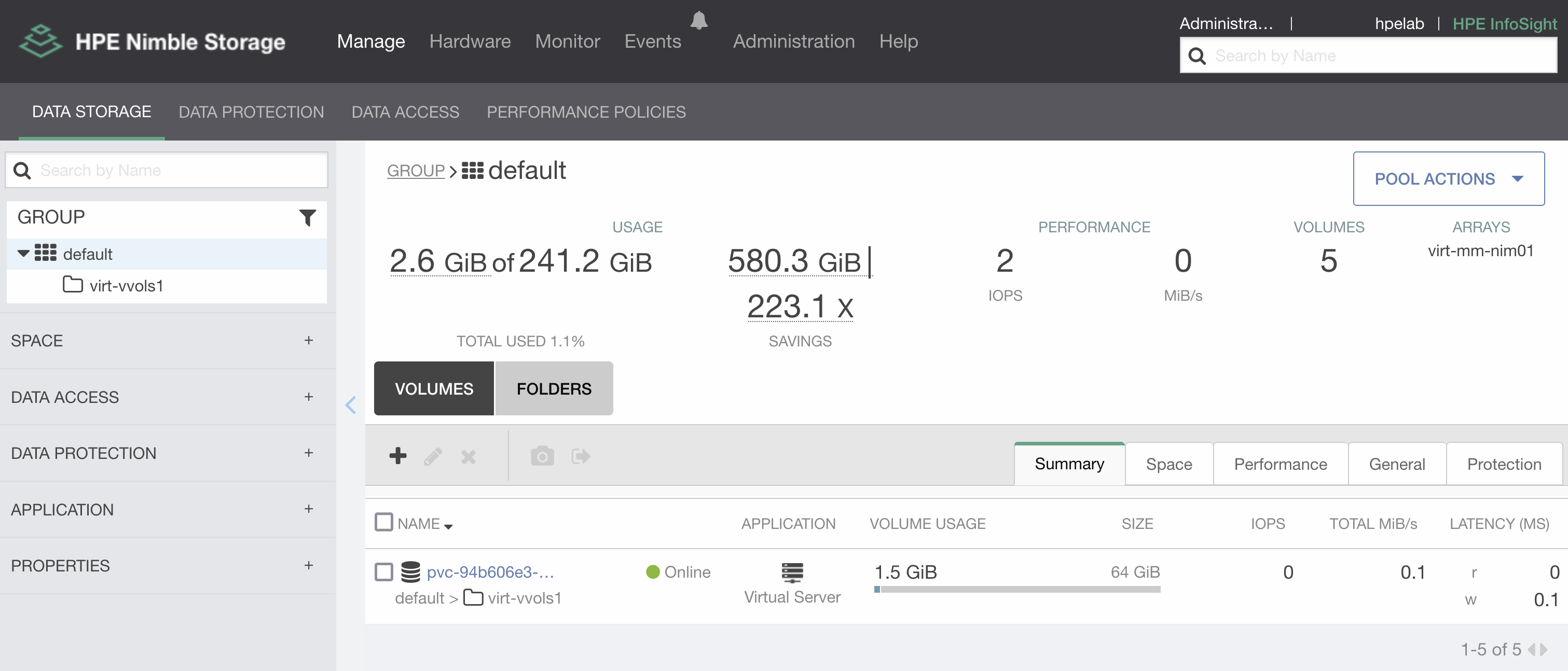The height and width of the screenshot is (671, 1568).
Task: Select the General view tab
Action: (x=1397, y=464)
